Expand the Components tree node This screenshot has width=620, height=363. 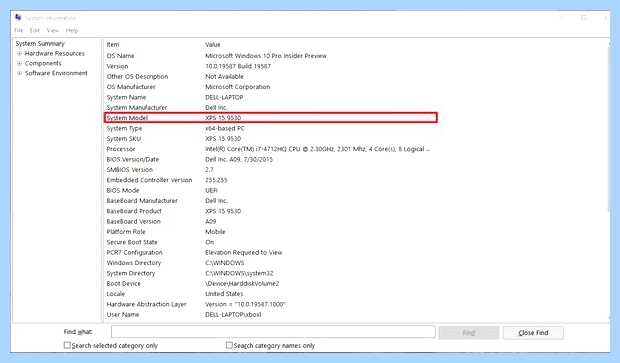pos(19,63)
